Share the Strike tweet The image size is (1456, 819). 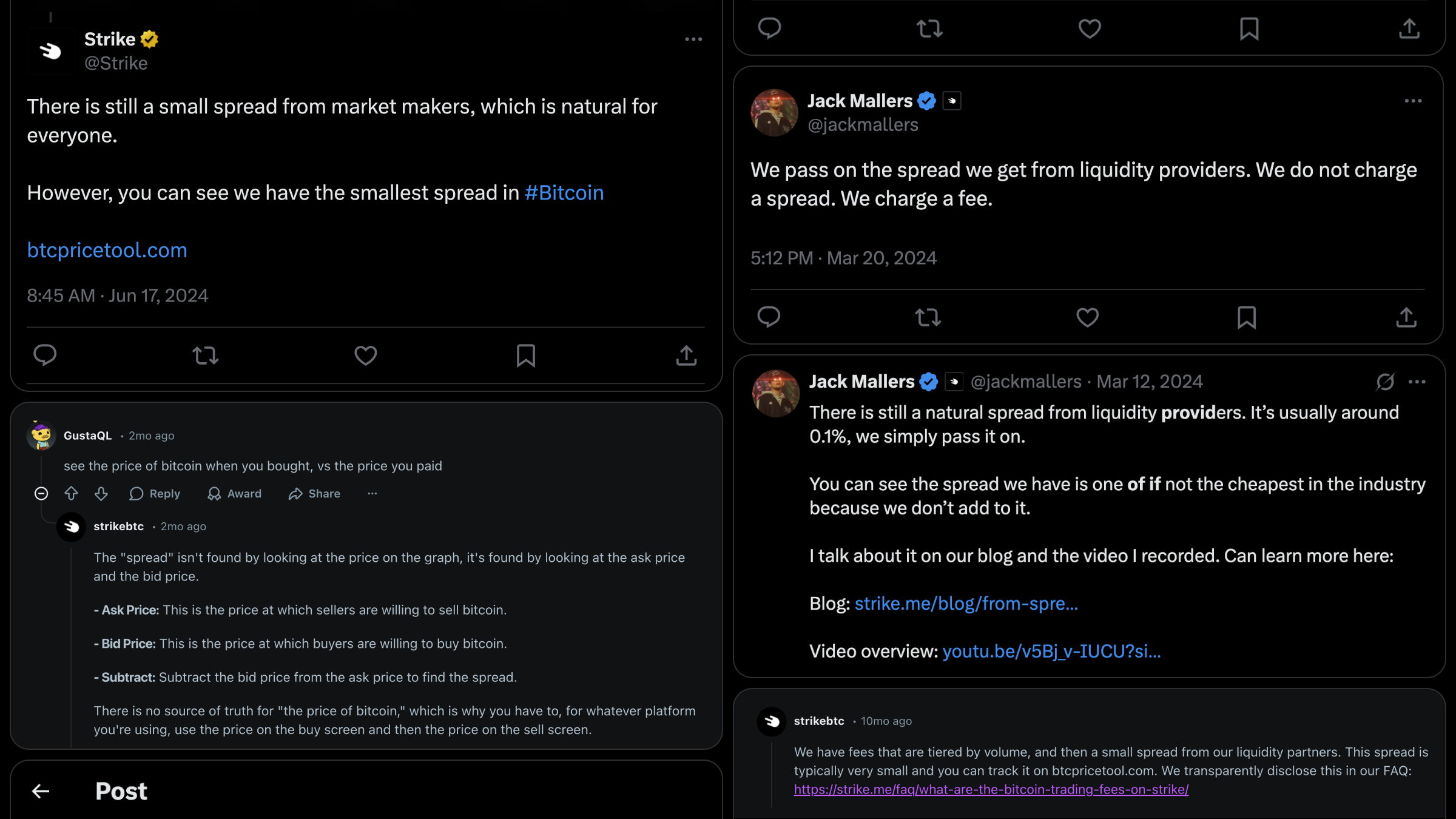[686, 356]
